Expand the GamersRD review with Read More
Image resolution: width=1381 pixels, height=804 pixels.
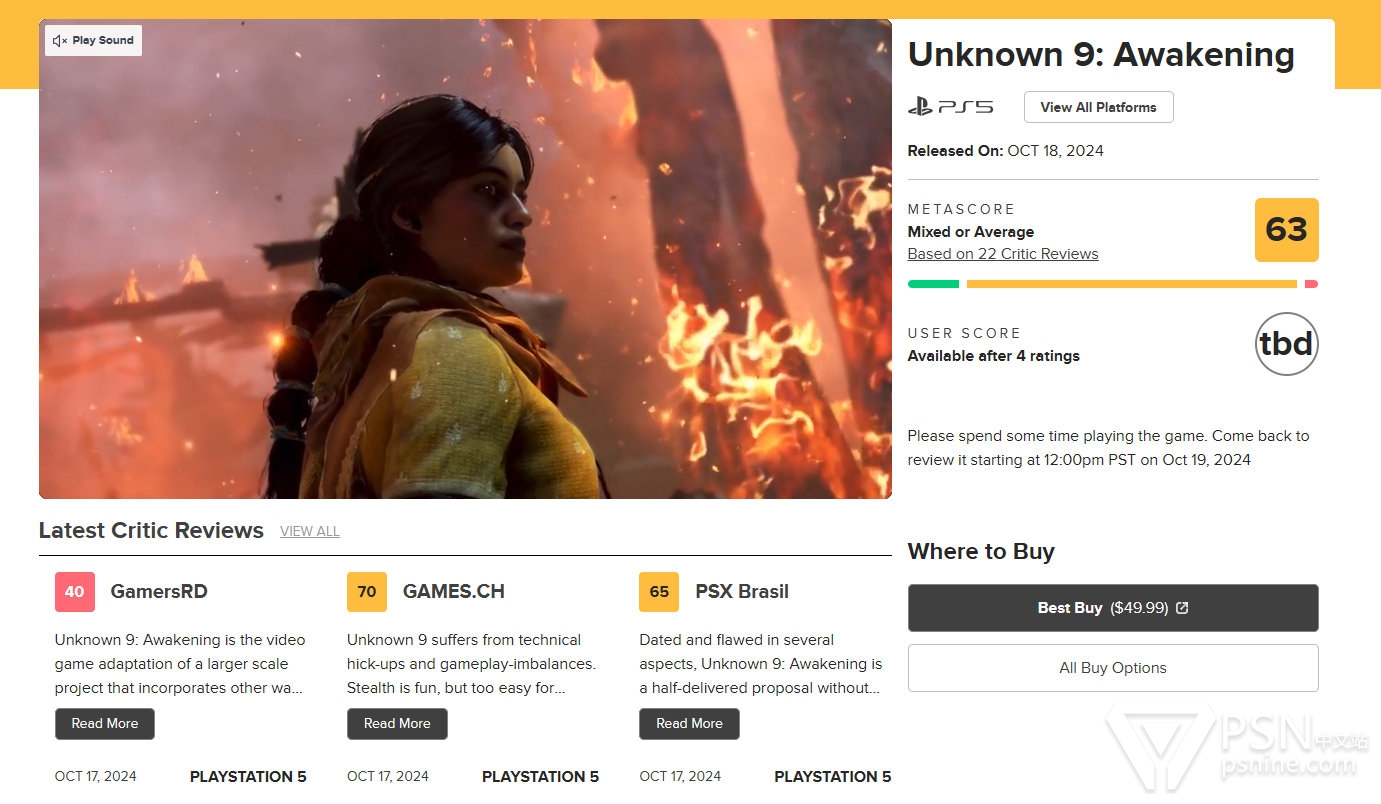click(x=105, y=724)
